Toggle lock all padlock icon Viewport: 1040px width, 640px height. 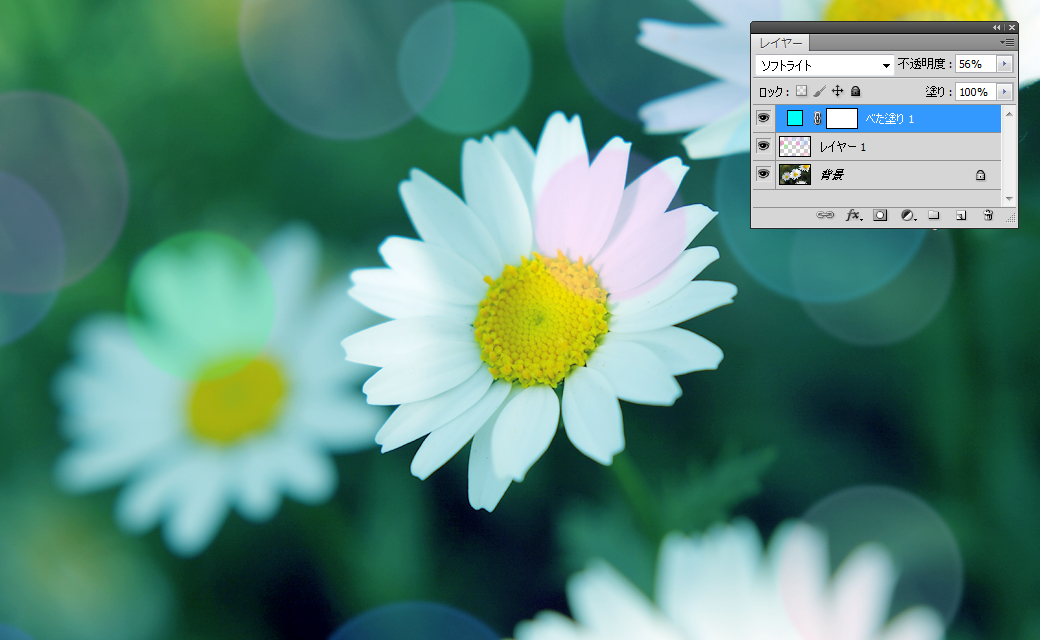click(856, 91)
